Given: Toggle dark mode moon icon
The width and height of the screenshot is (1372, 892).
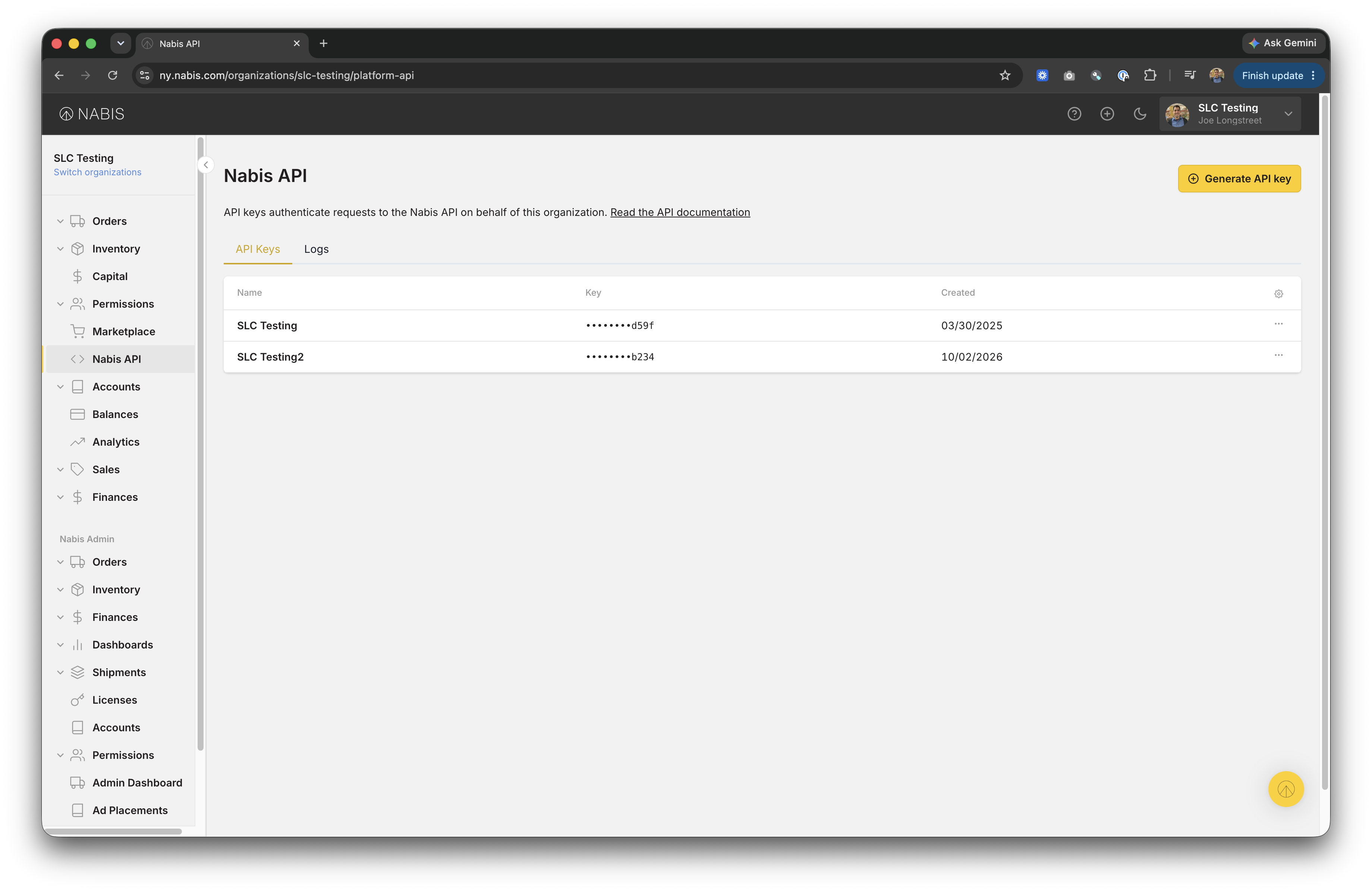Looking at the screenshot, I should click(x=1140, y=114).
